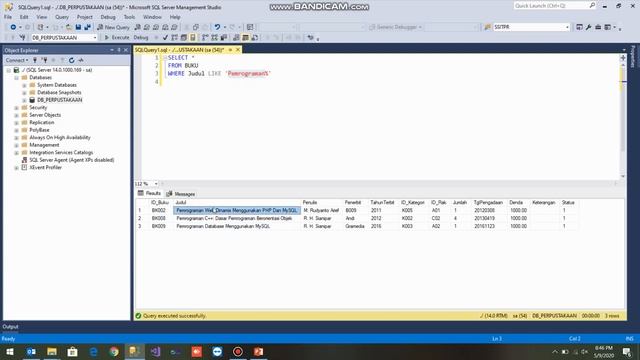Click the Properties wrench toolbar icon
This screenshot has height=360, width=640.
click(x=588, y=27)
